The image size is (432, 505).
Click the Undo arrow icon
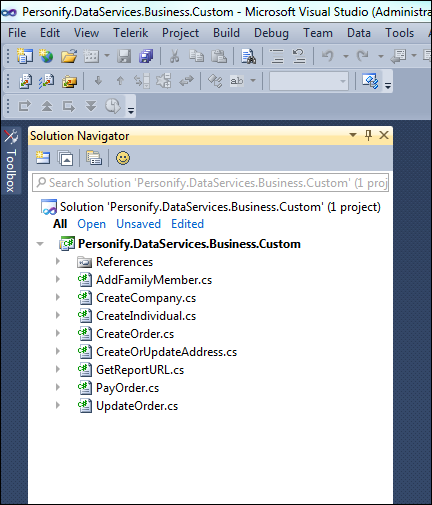click(327, 56)
